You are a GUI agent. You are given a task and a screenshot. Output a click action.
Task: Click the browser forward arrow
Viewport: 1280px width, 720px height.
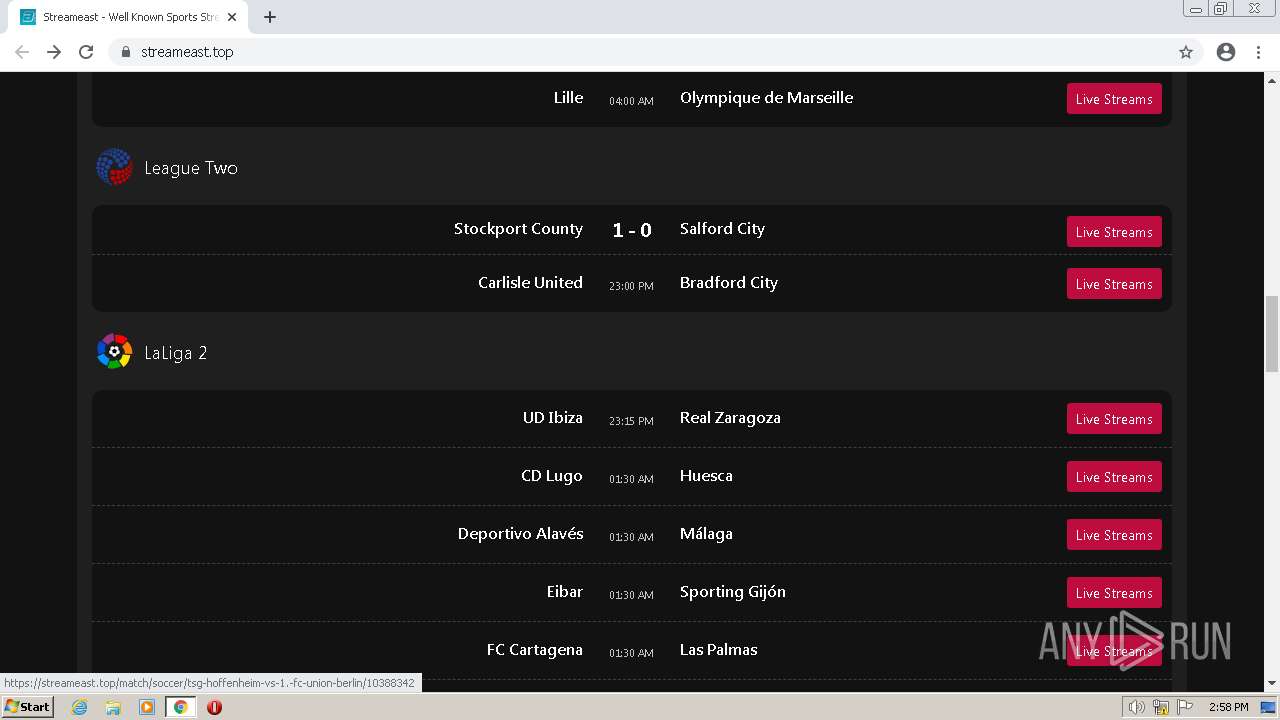[x=54, y=52]
